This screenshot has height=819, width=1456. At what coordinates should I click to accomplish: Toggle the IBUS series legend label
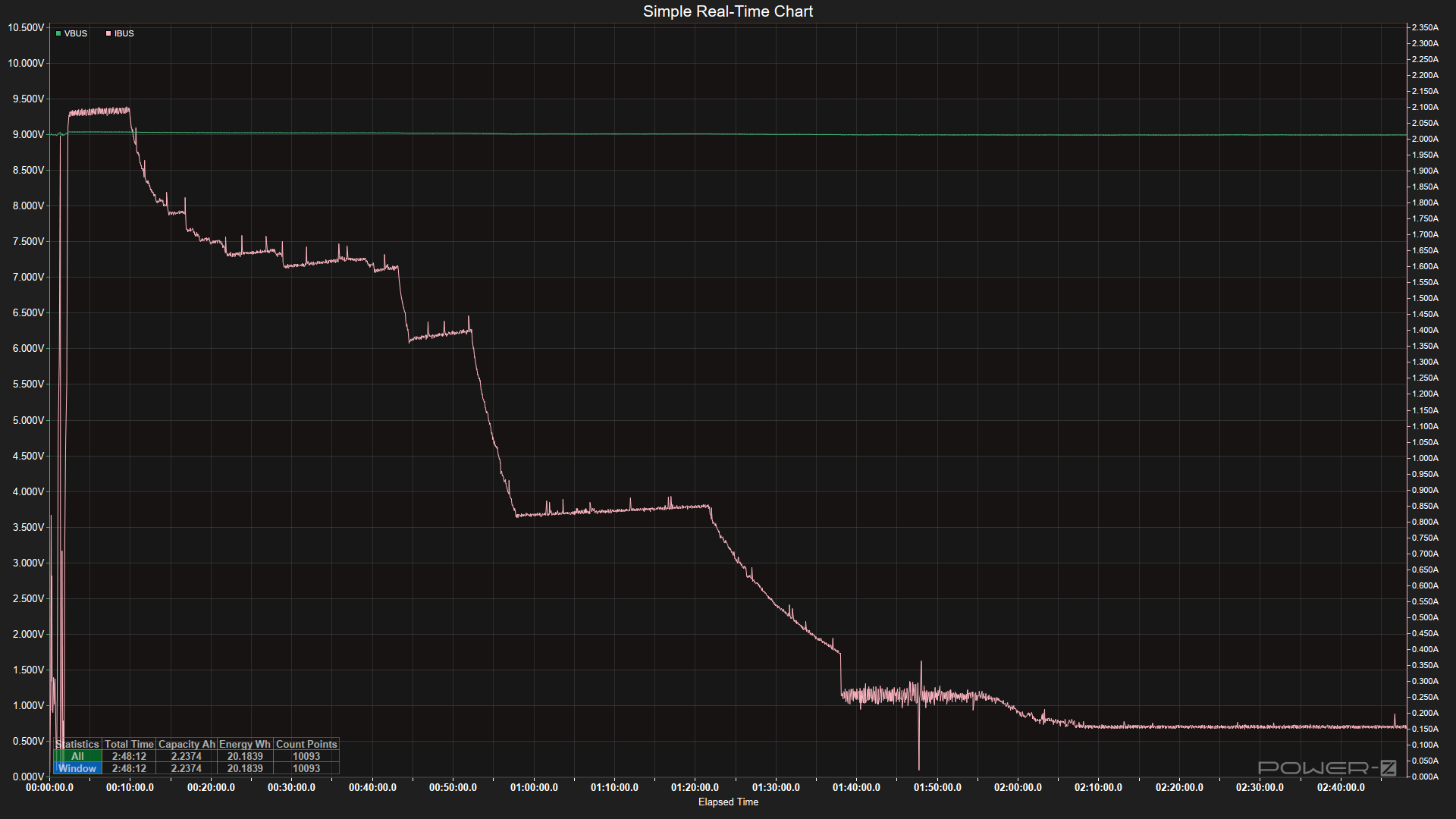point(124,33)
